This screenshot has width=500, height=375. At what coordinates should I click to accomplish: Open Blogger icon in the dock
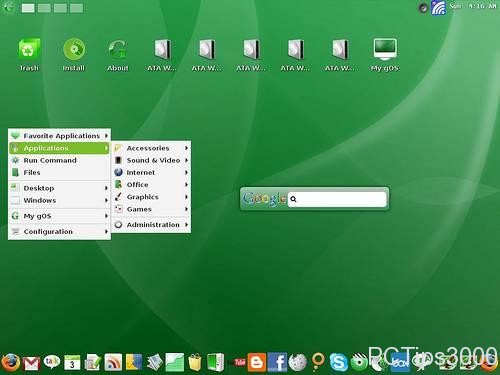point(257,362)
